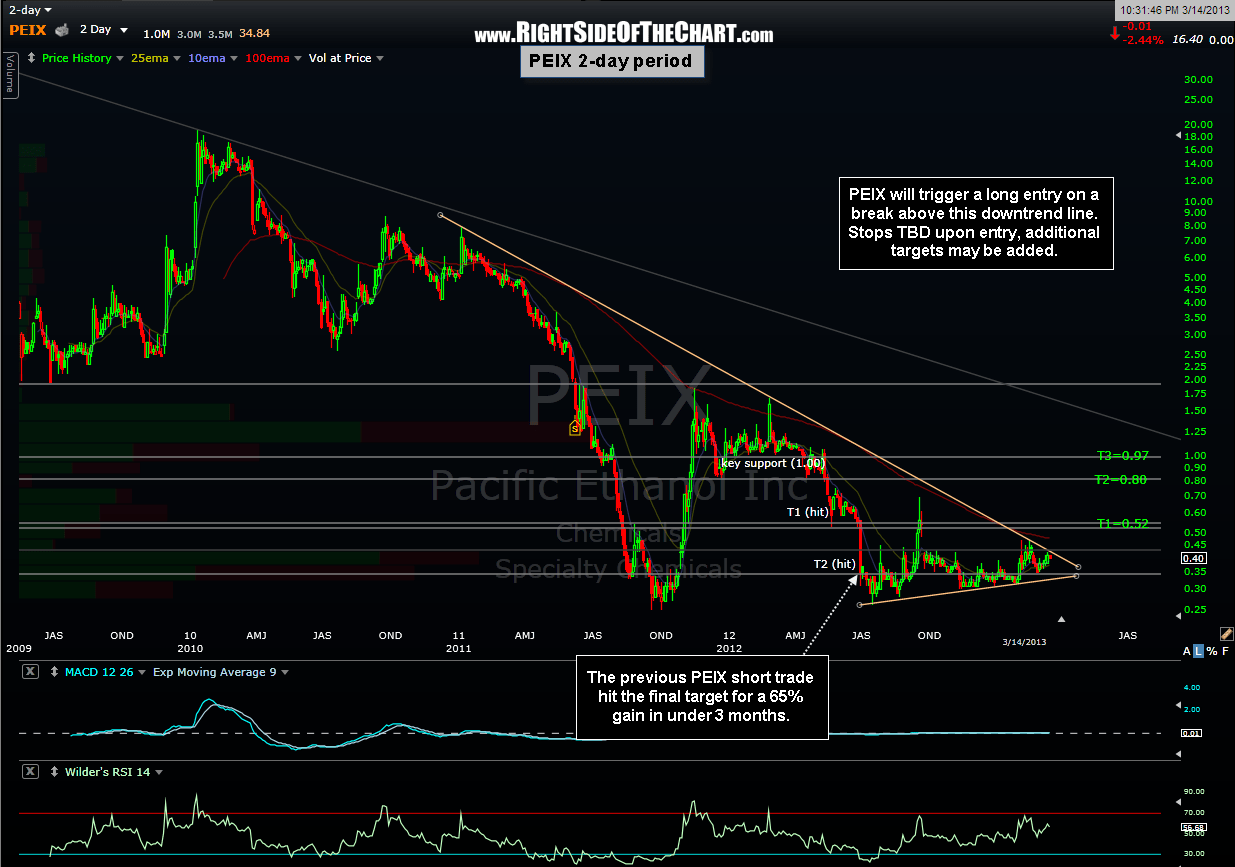Click the 16.40 value at top right
This screenshot has width=1235, height=867.
click(1187, 39)
